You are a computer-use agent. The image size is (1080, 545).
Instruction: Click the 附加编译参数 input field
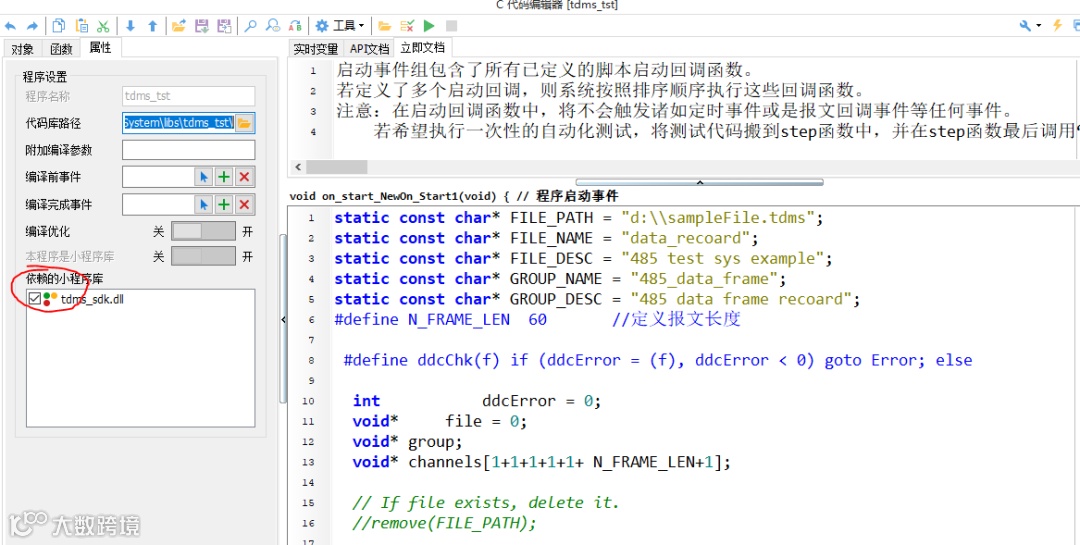click(x=189, y=150)
